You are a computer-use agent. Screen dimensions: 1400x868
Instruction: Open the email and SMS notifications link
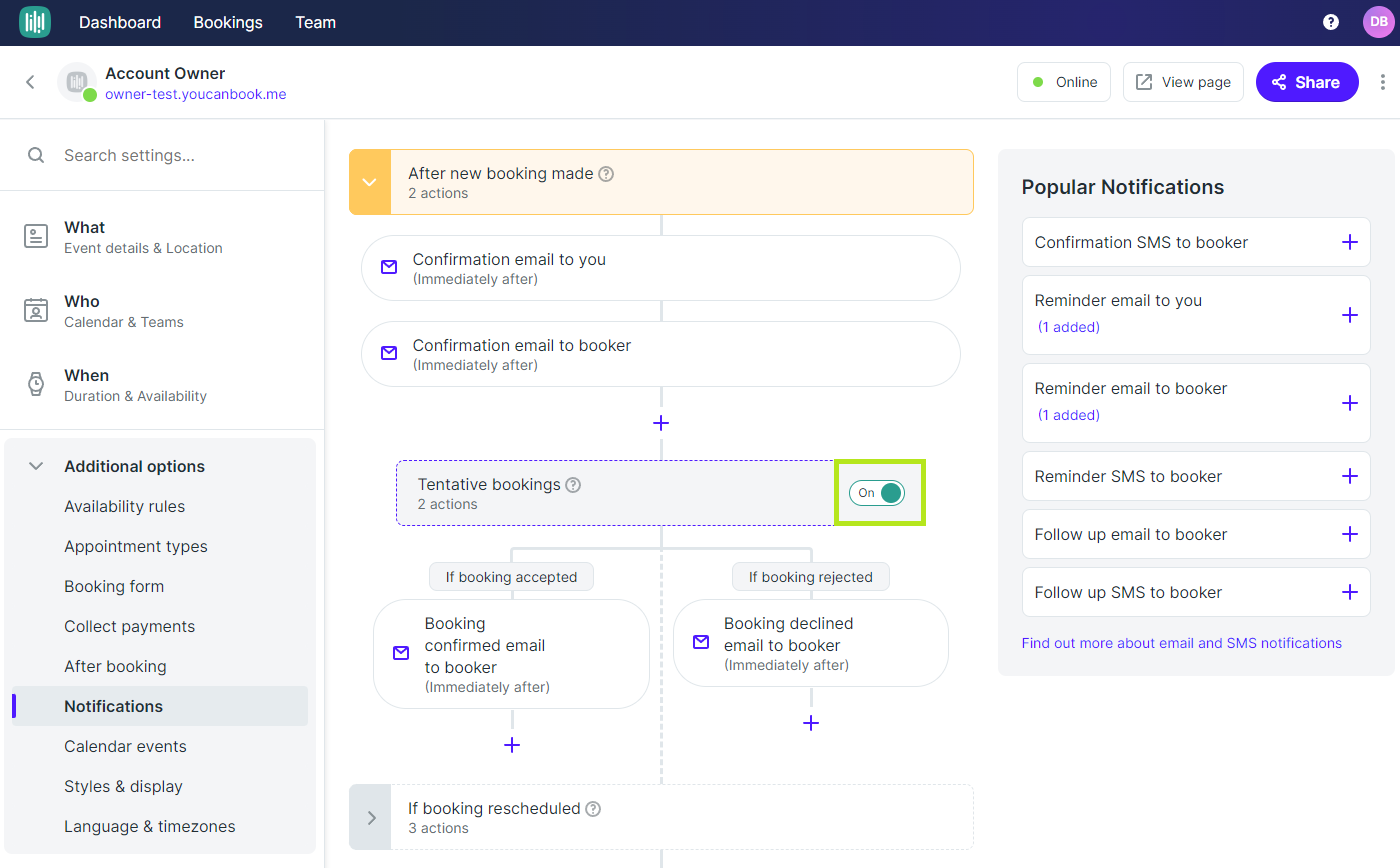pos(1182,643)
